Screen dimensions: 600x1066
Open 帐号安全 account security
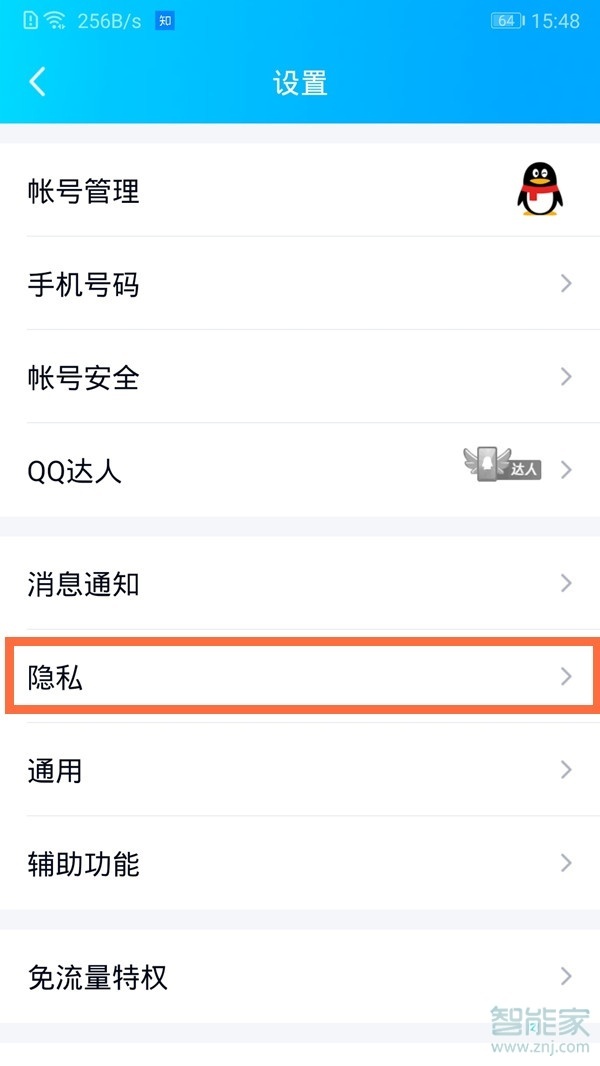coord(300,378)
